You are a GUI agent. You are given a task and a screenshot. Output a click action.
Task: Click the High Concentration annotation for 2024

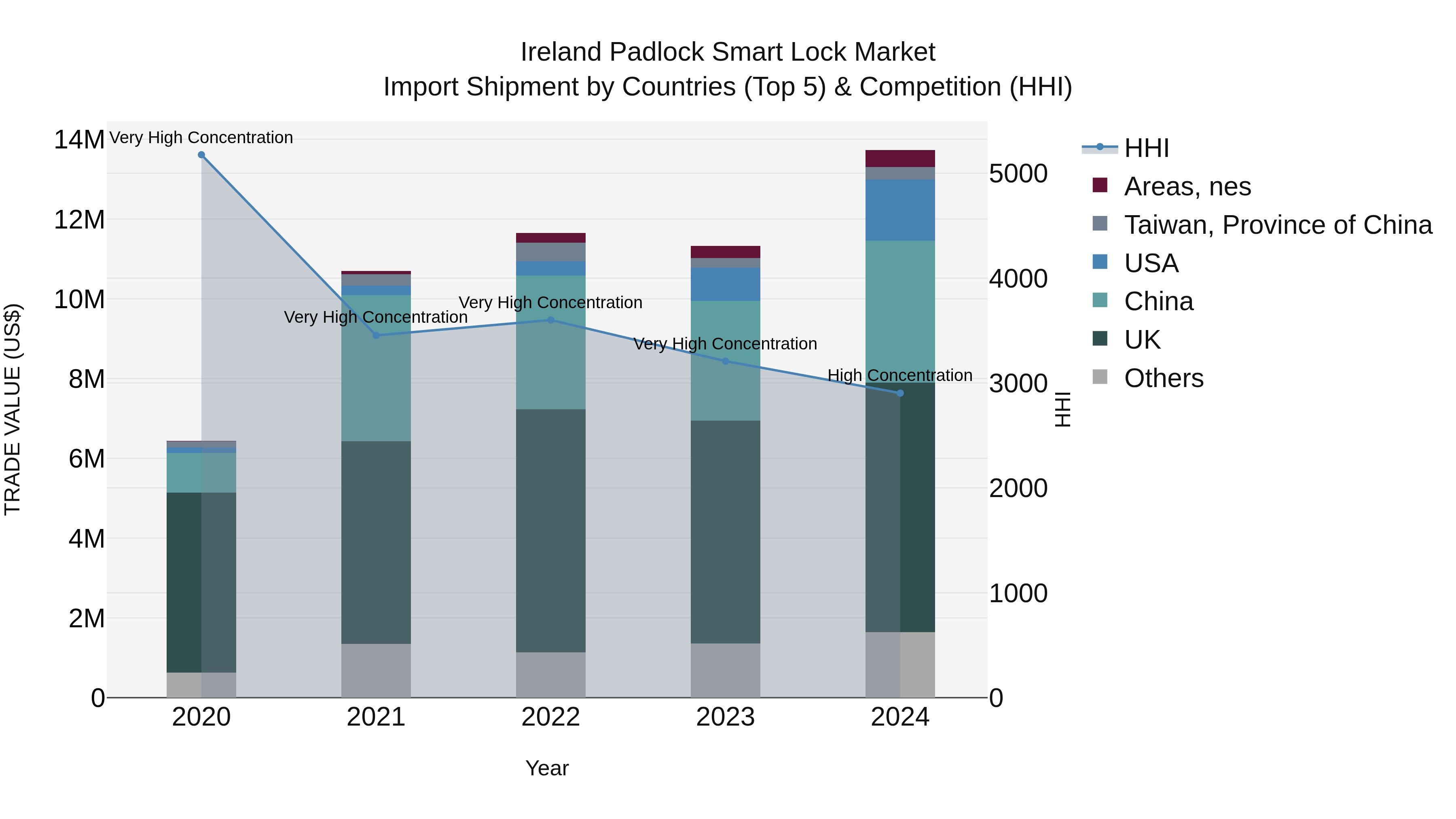click(x=900, y=375)
